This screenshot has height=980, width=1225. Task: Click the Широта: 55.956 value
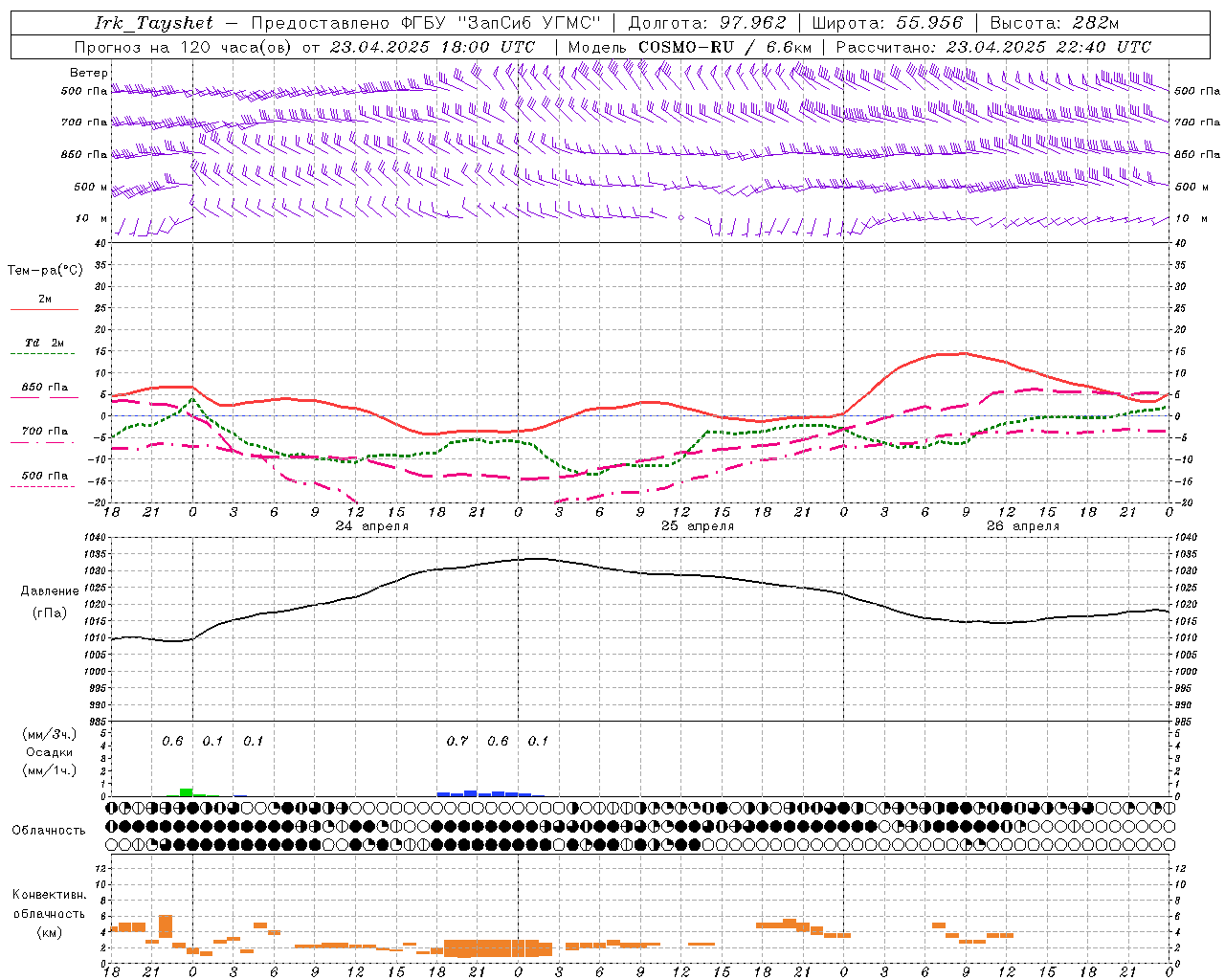tap(887, 23)
